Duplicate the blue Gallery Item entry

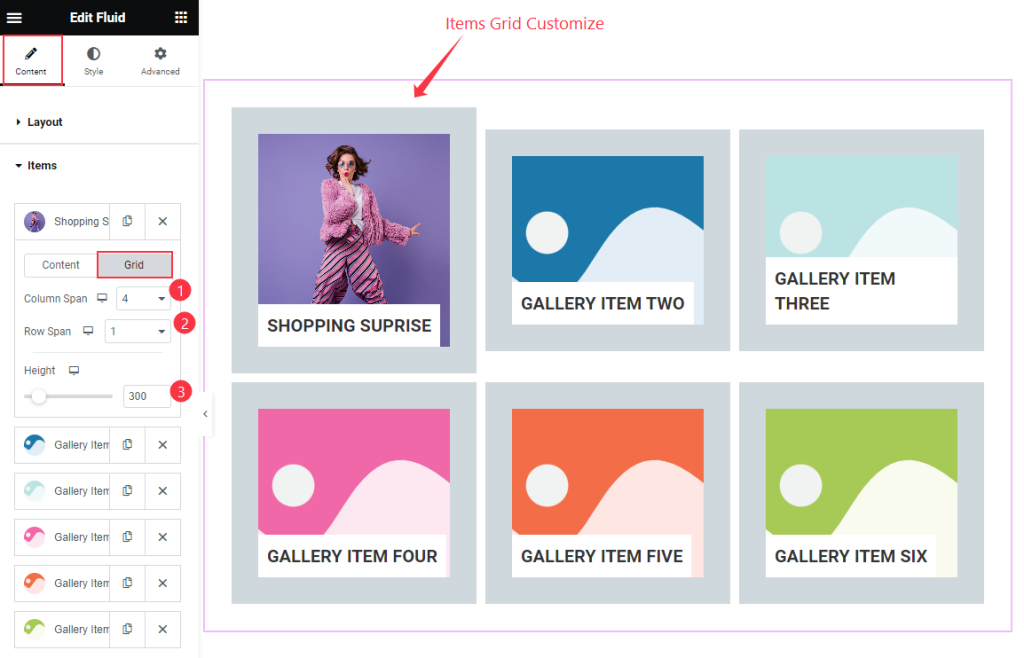(x=127, y=445)
